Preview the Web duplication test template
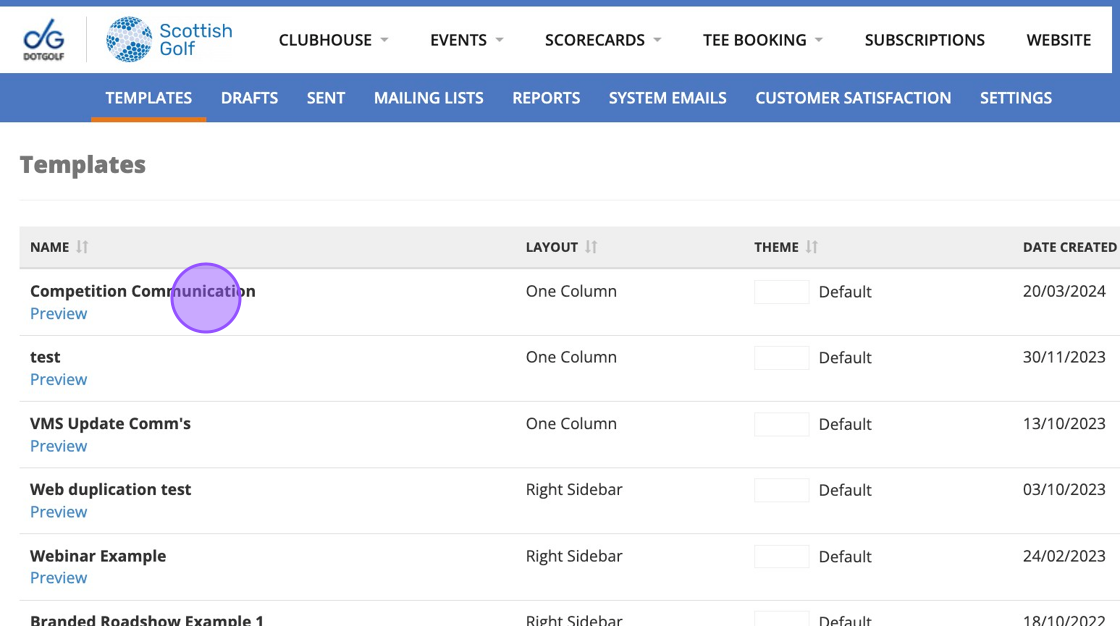The height and width of the screenshot is (626, 1120). coord(59,512)
